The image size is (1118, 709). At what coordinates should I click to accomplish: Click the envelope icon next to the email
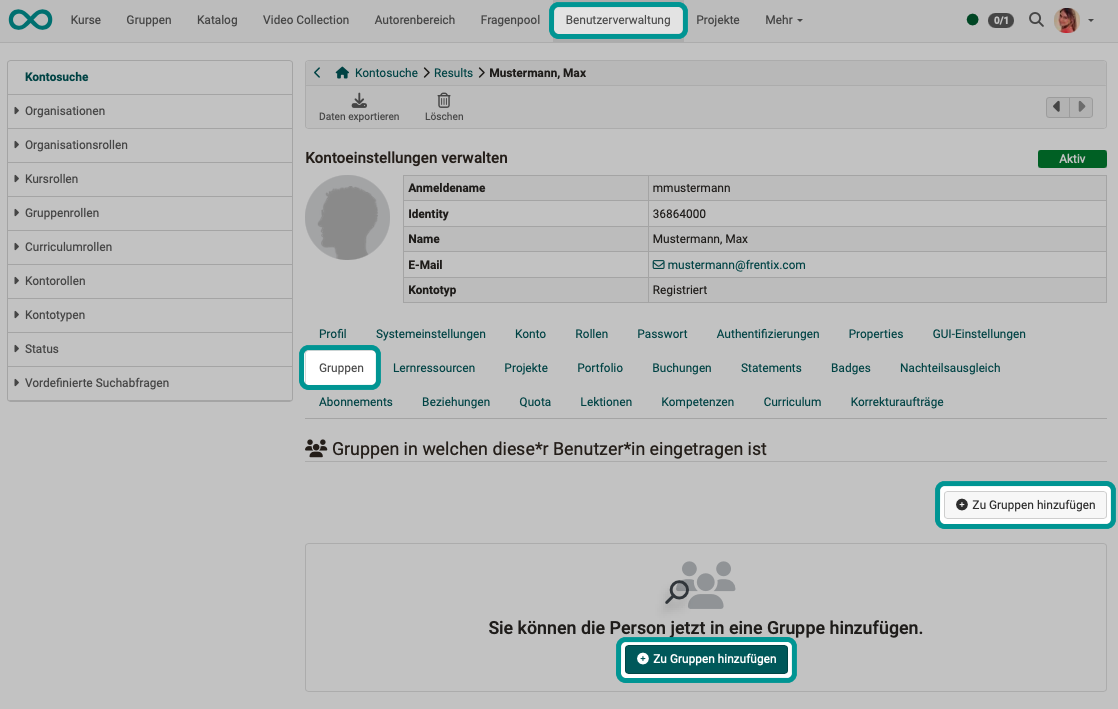pos(657,265)
